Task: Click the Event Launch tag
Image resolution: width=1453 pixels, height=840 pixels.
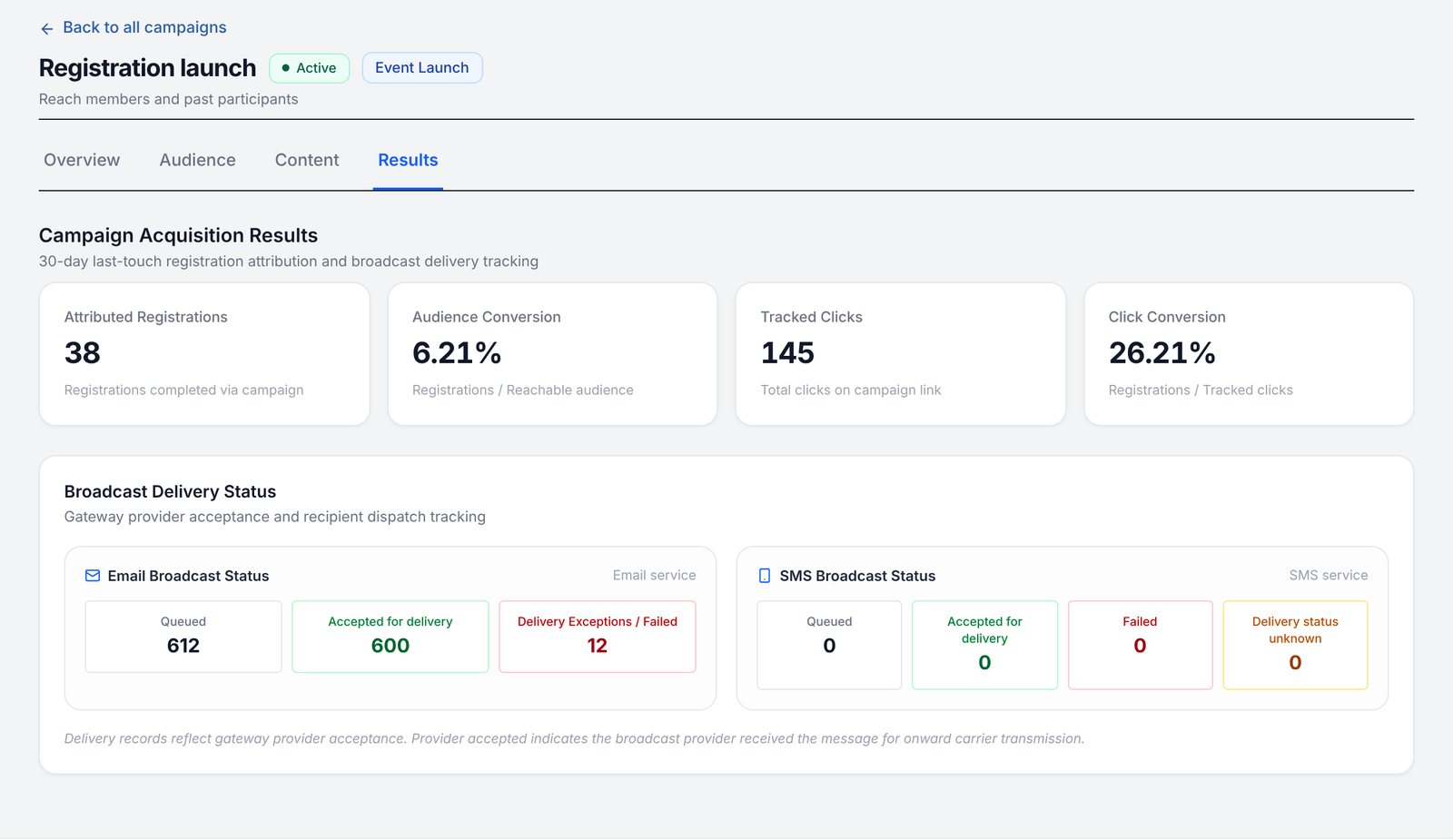Action: [422, 68]
